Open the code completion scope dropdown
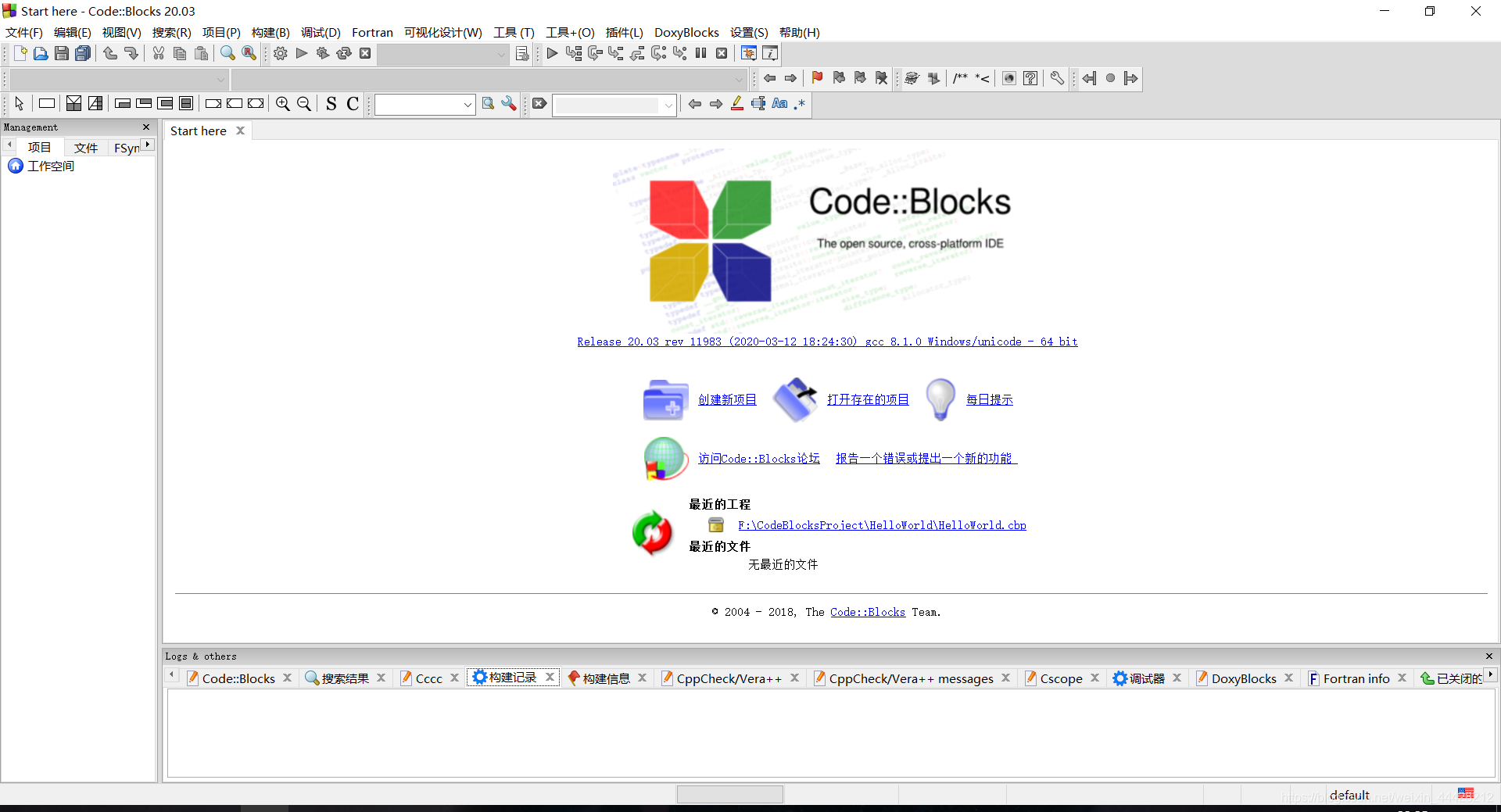The image size is (1501, 812). [x=221, y=79]
